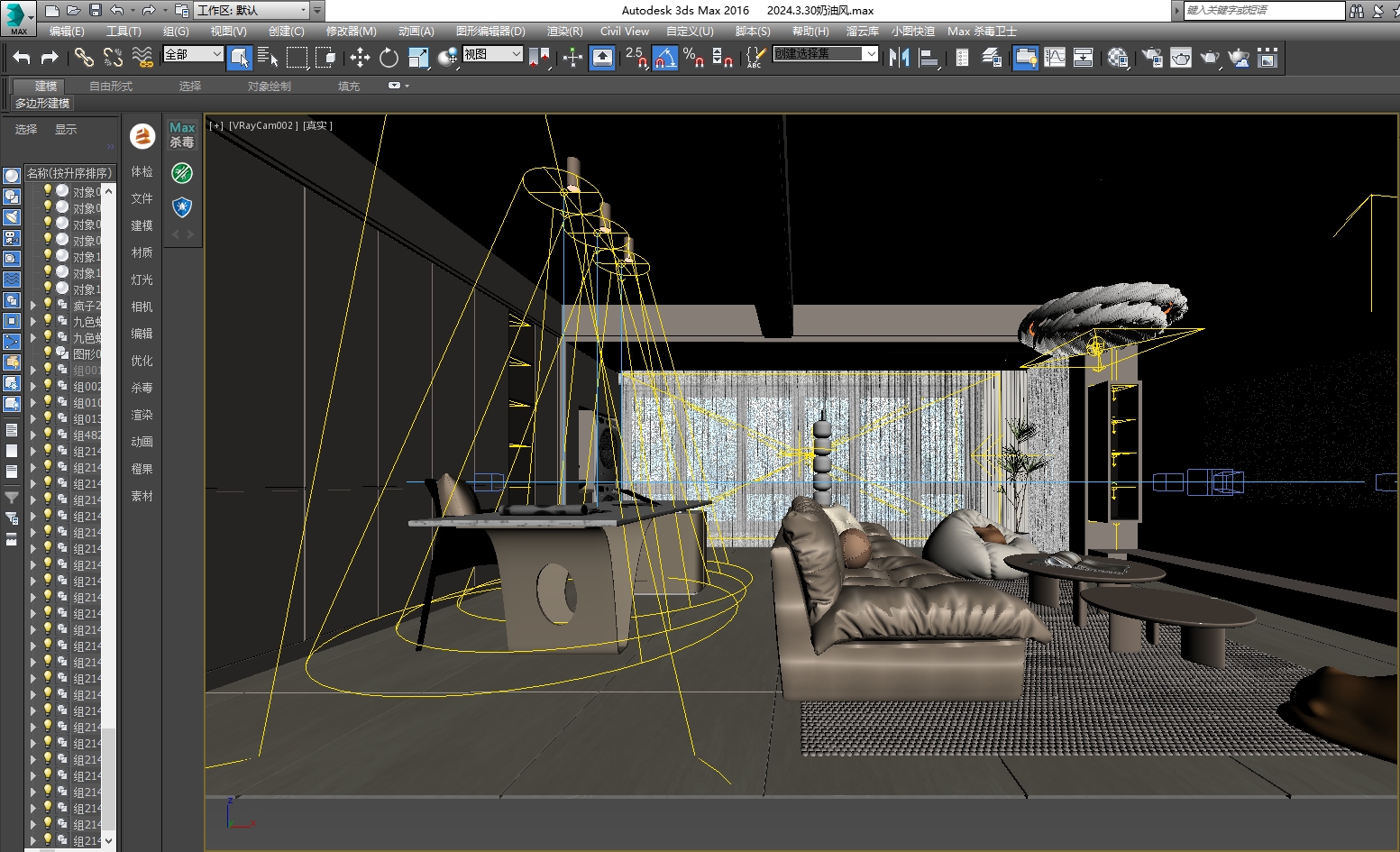The height and width of the screenshot is (852, 1400).
Task: Open selection filter dropdown 全部
Action: pos(193,54)
